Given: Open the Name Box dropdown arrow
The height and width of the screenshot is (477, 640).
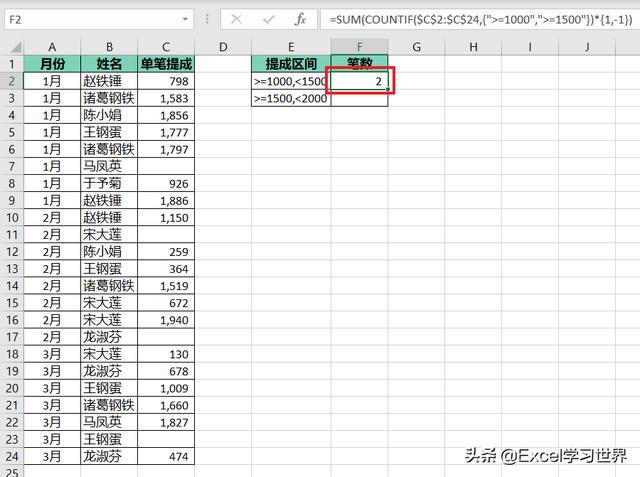Looking at the screenshot, I should click(x=185, y=19).
